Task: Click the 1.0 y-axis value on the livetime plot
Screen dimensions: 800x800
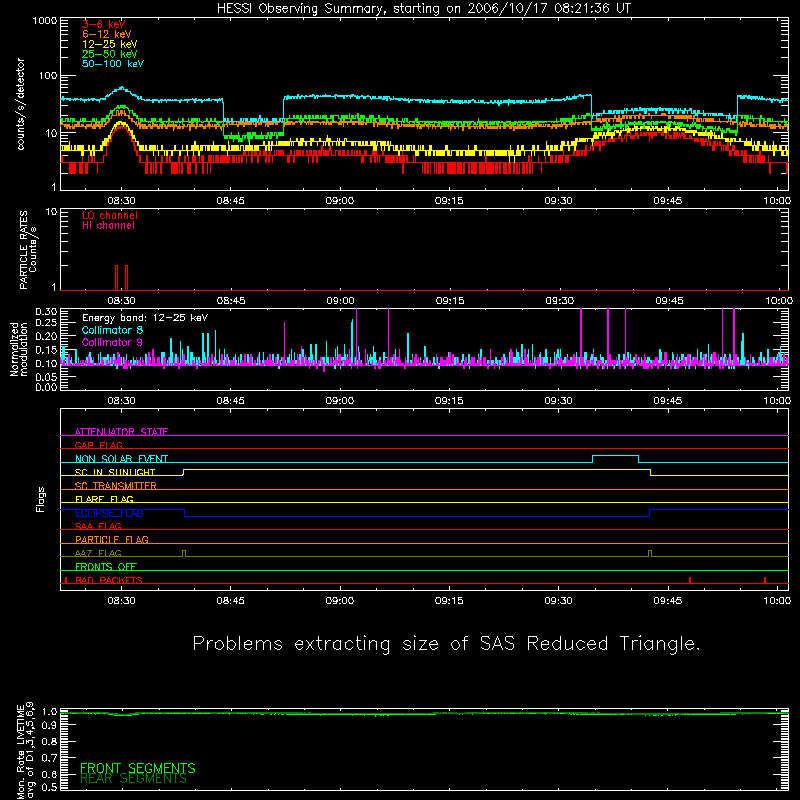Action: 49,711
